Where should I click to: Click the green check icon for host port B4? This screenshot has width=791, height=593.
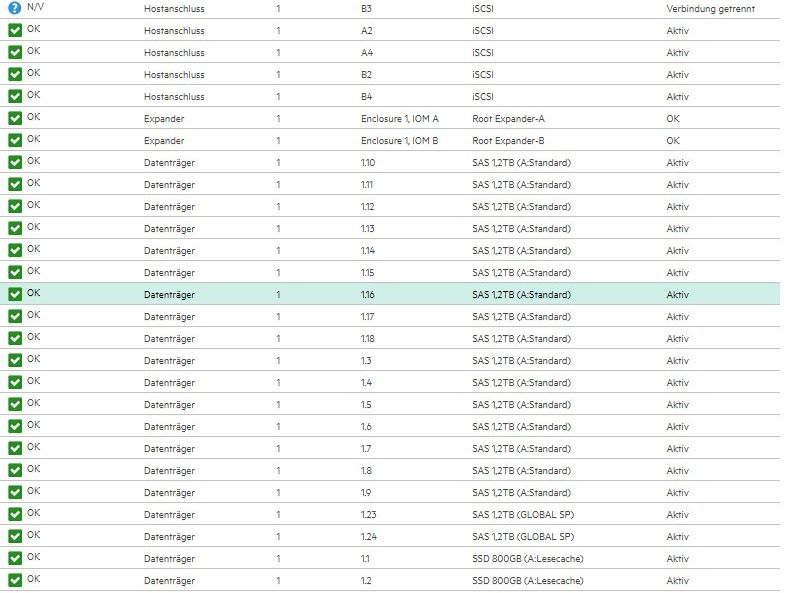coord(15,97)
